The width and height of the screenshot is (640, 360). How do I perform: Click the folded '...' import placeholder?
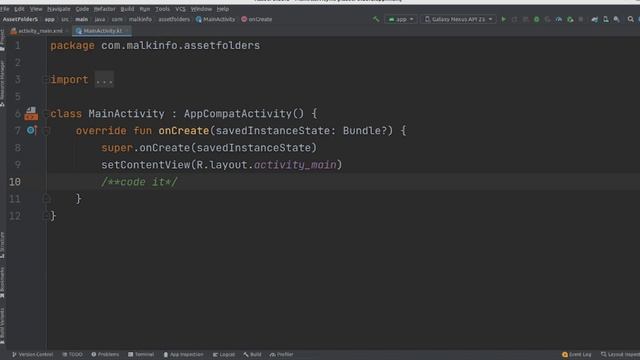point(104,80)
